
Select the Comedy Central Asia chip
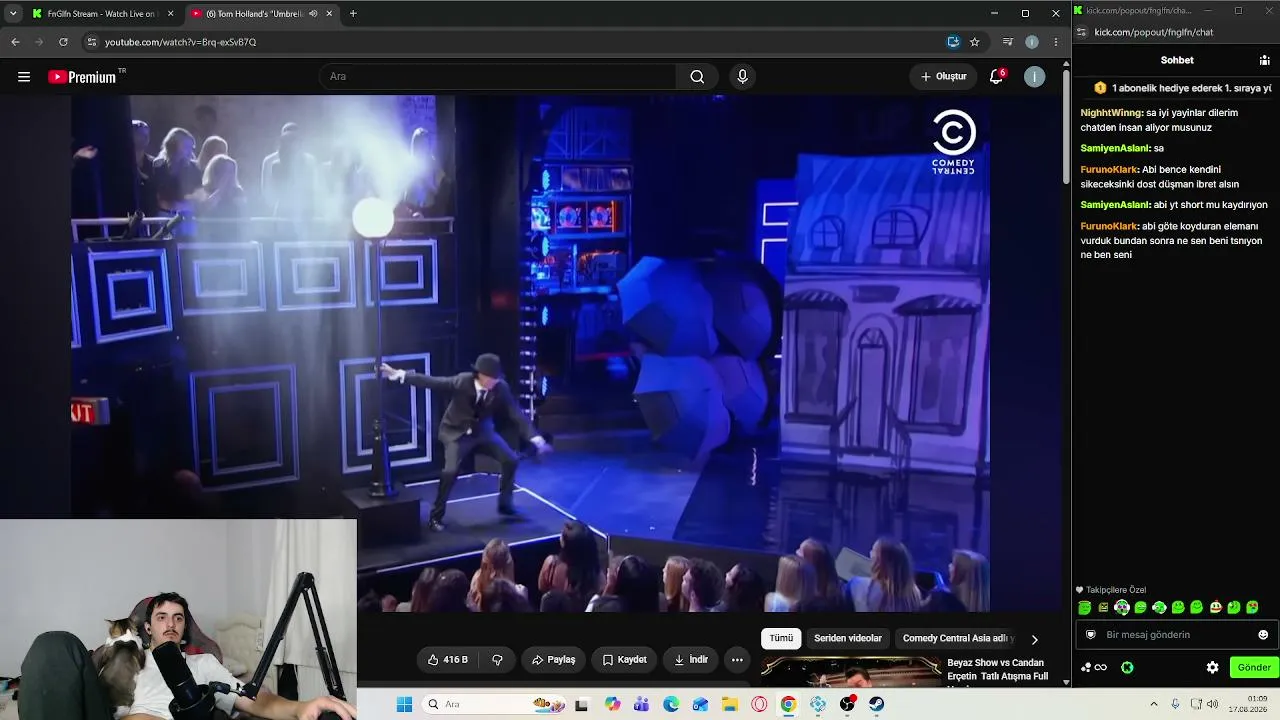[x=958, y=638]
